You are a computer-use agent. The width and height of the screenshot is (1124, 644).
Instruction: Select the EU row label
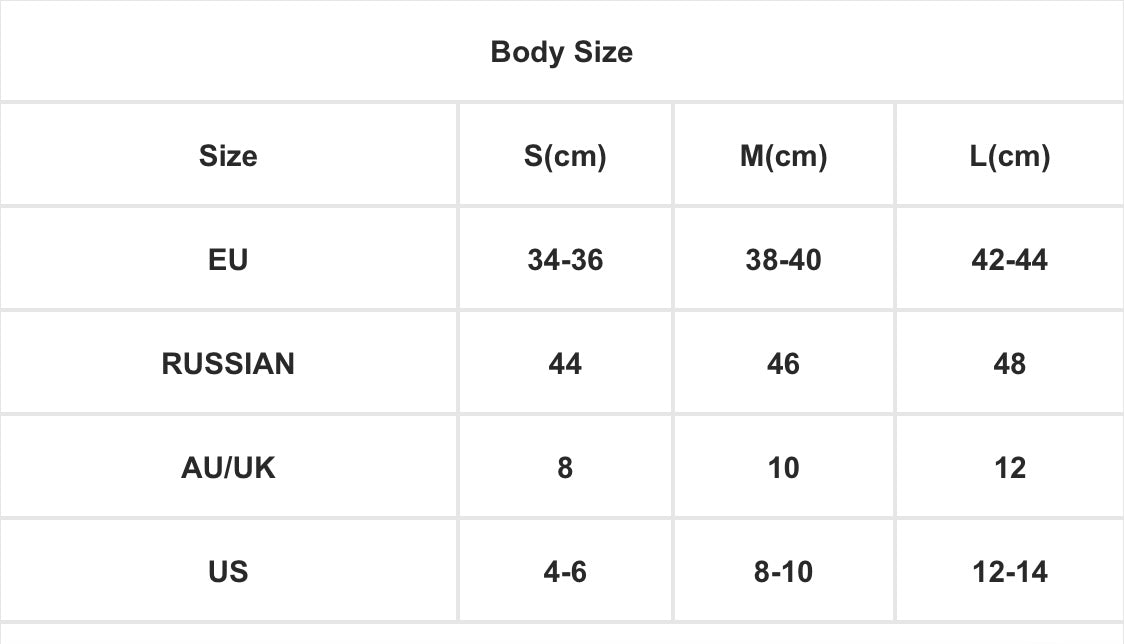[228, 260]
